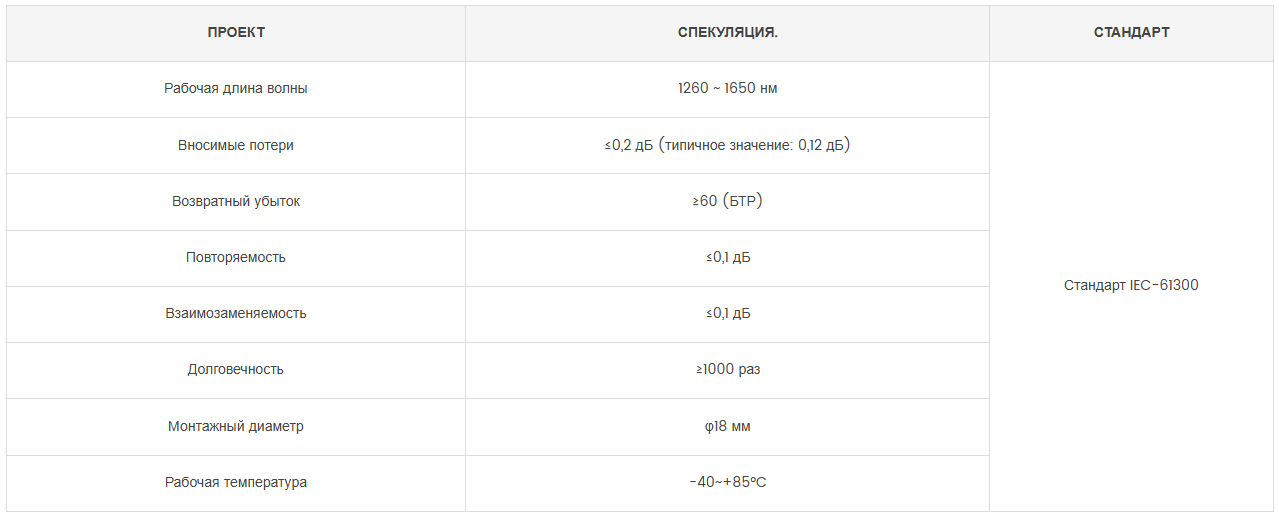Select the Долговечность row label
The width and height of the screenshot is (1279, 521).
(x=236, y=369)
